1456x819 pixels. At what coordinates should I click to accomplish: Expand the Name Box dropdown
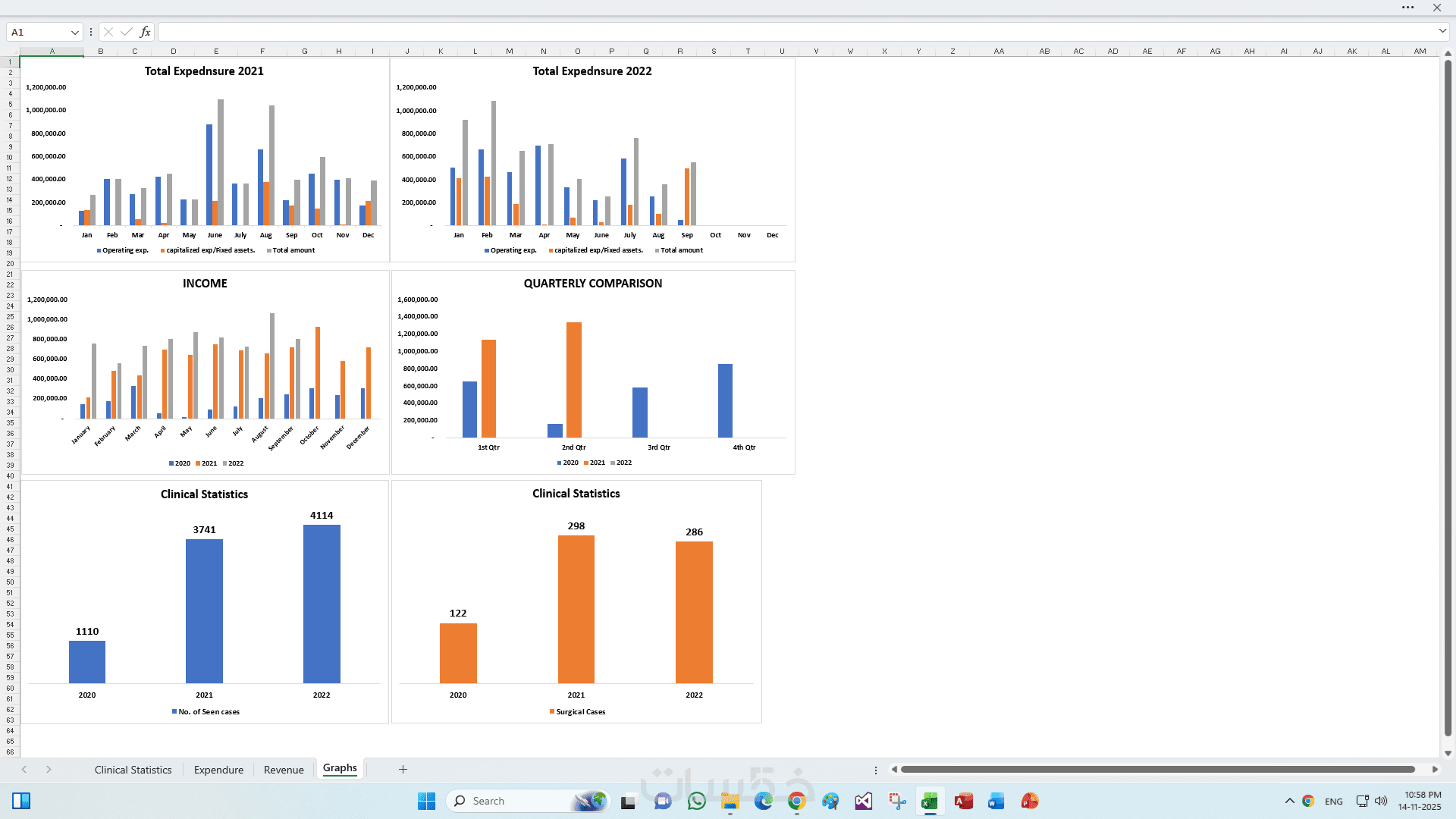pyautogui.click(x=74, y=32)
